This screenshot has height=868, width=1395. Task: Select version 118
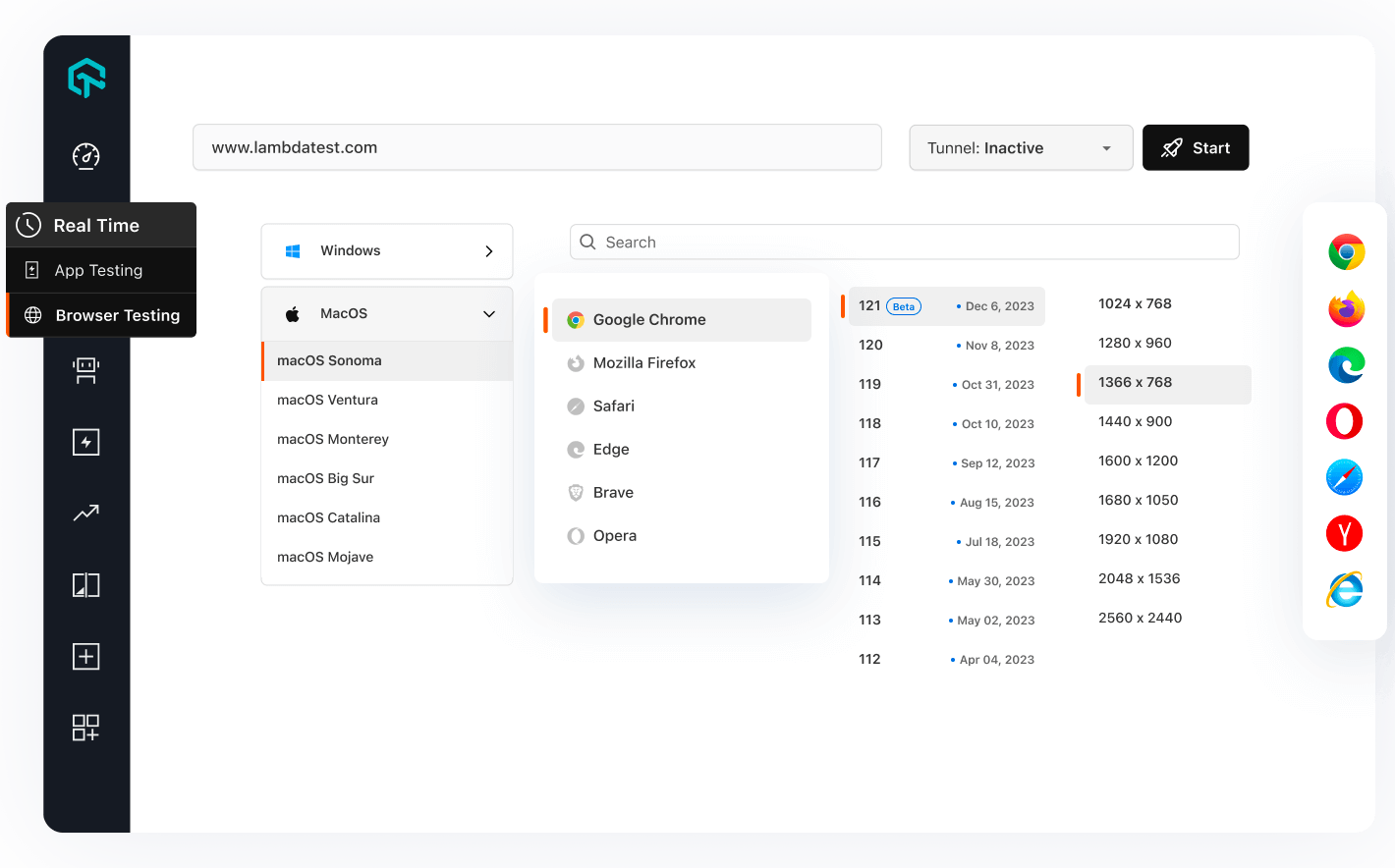(x=946, y=424)
